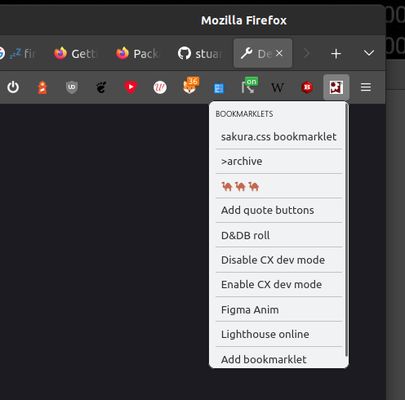The height and width of the screenshot is (400, 405).
Task: Click the bookmarklets extension toolbar icon
Action: [336, 87]
